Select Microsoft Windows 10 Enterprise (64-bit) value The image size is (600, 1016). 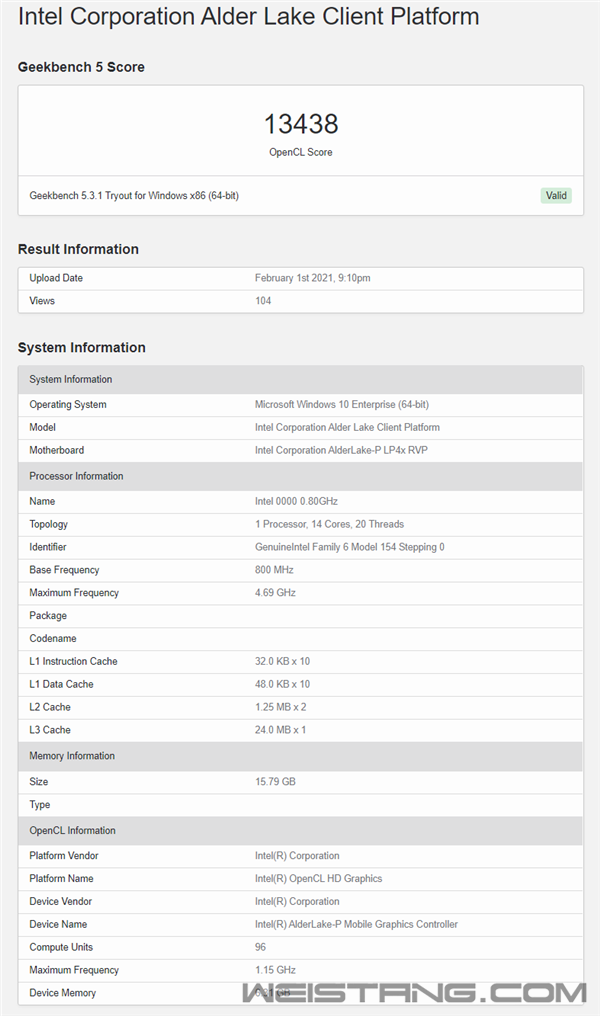pos(341,404)
